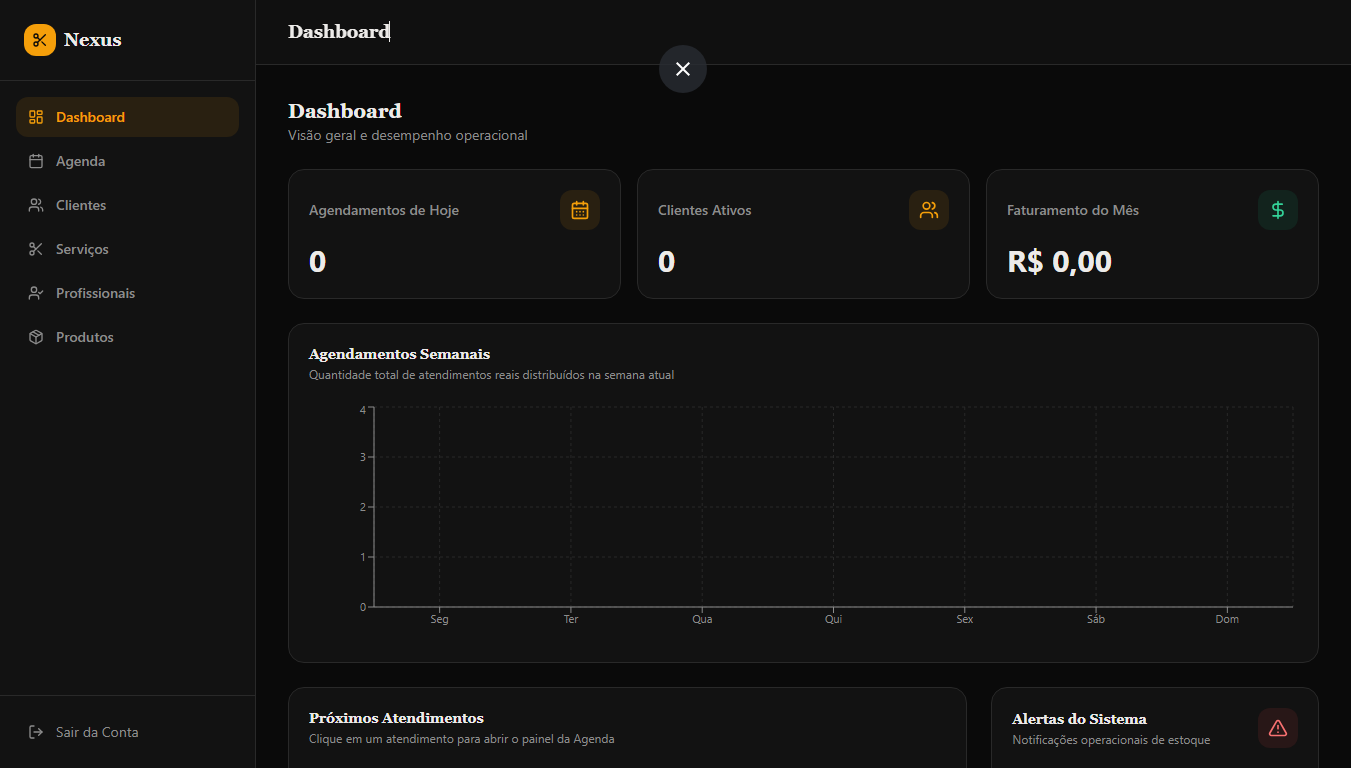Screen dimensions: 1351x768
Task: Click warning triangle icon in Alertas do Sistema
Action: click(1278, 728)
